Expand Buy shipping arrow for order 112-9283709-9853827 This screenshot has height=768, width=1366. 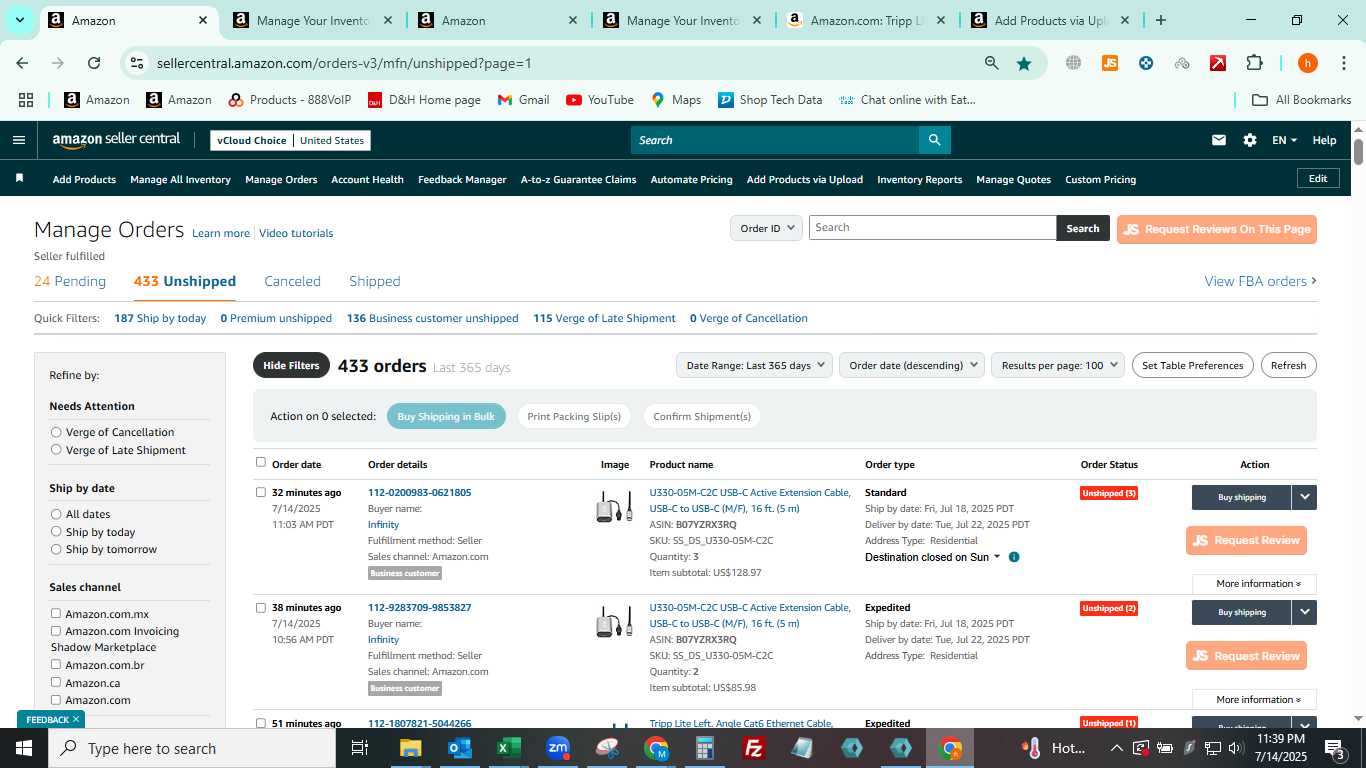pyautogui.click(x=1305, y=612)
